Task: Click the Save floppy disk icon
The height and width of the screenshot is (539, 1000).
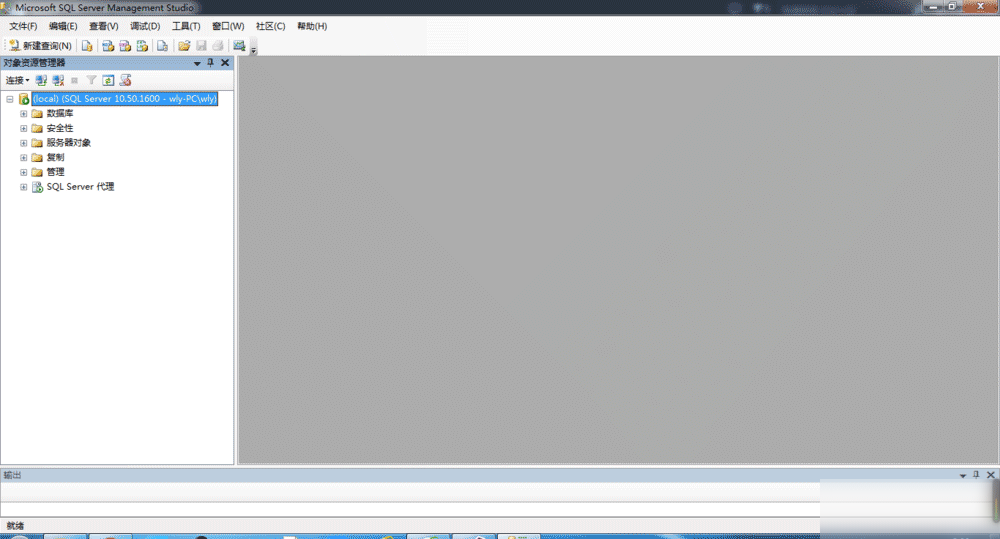Action: (x=202, y=46)
